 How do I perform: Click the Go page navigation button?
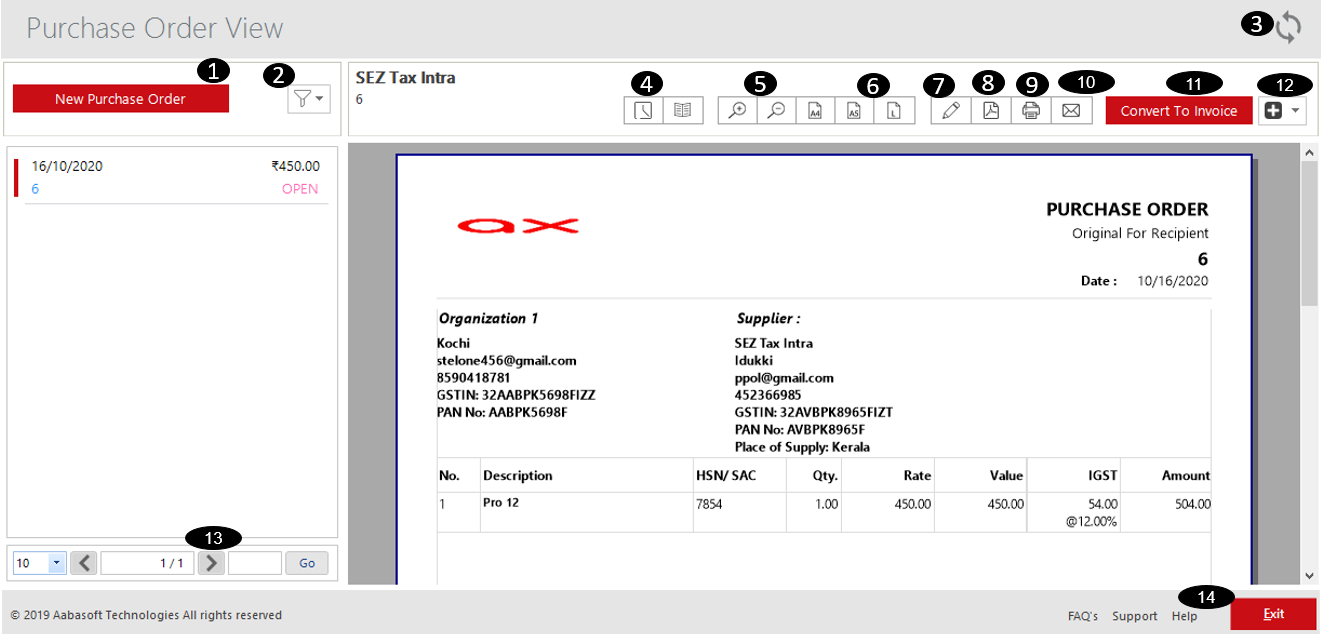pyautogui.click(x=306, y=562)
